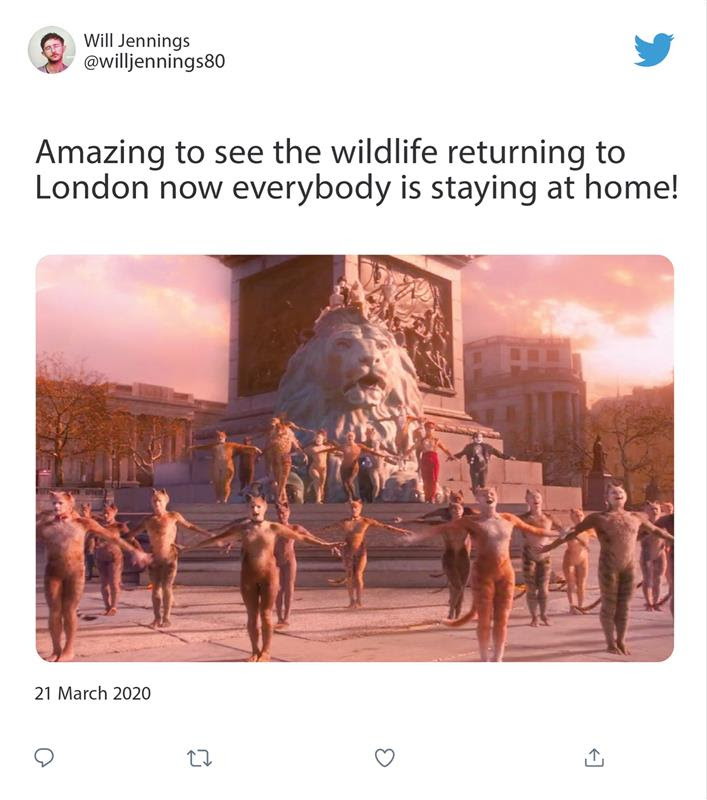Click the striped cat dancer at far right
Image resolution: width=707 pixels, height=800 pixels.
(x=615, y=566)
